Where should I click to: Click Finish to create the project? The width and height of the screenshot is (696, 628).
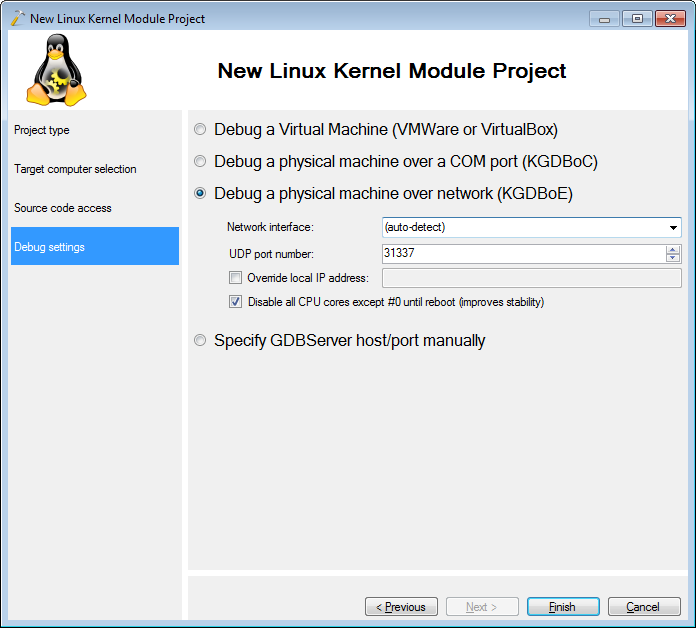pyautogui.click(x=563, y=606)
